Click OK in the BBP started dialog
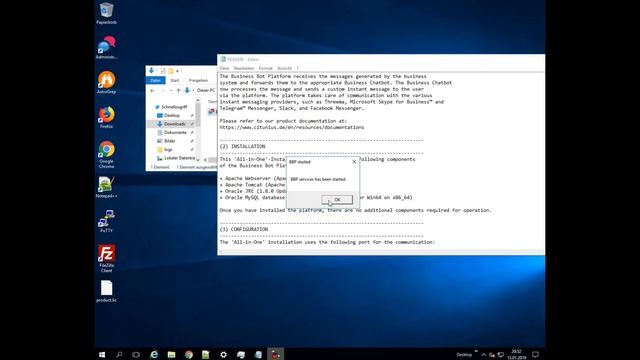640x360 pixels. tap(337, 200)
